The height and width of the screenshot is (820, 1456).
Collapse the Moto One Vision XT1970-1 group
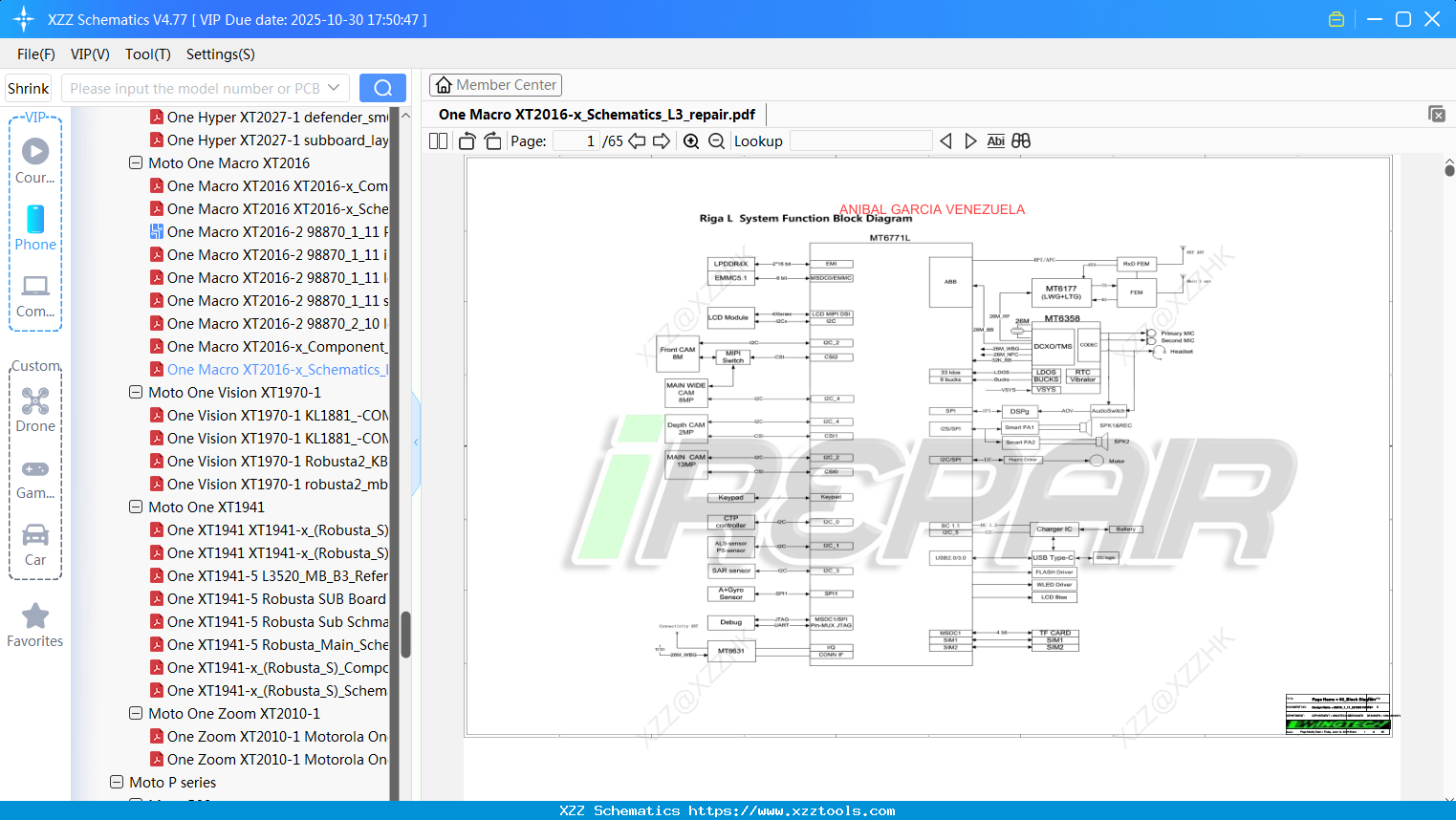135,392
